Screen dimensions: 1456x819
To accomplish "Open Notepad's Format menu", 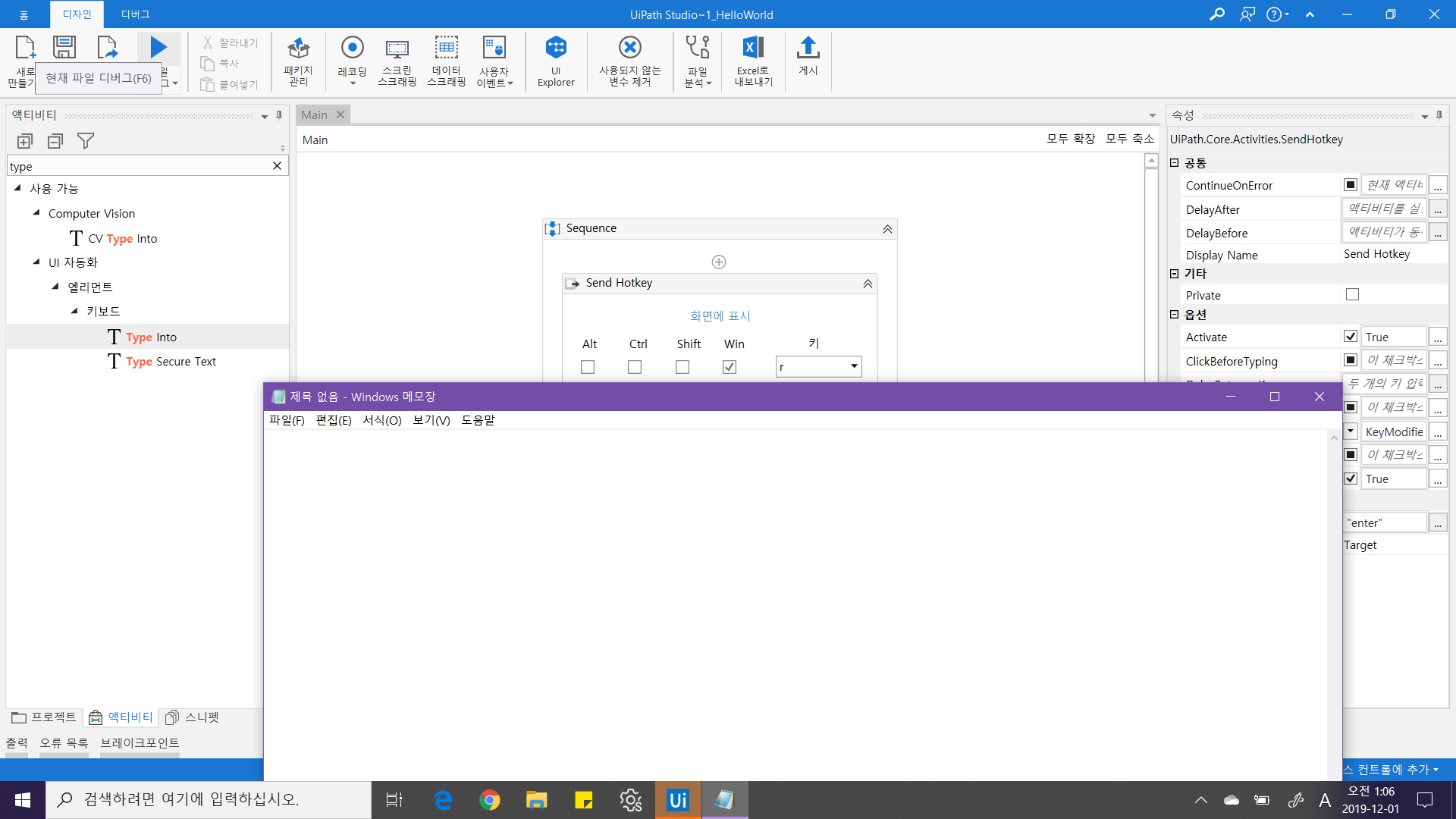I will pos(381,420).
